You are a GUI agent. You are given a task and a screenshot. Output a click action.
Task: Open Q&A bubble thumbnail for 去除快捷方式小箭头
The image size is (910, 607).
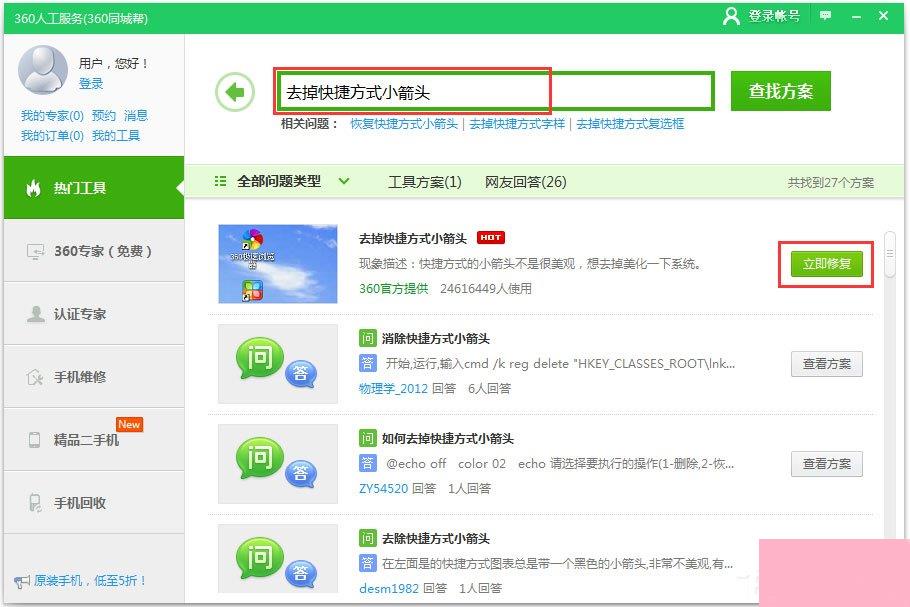(278, 558)
